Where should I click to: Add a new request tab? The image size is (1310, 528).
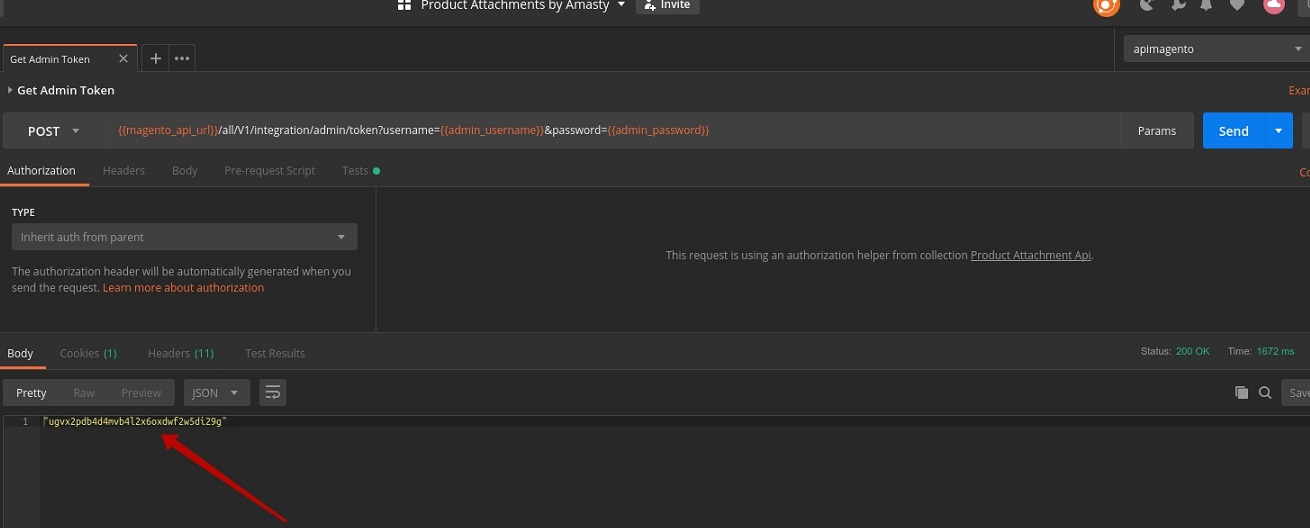(155, 59)
